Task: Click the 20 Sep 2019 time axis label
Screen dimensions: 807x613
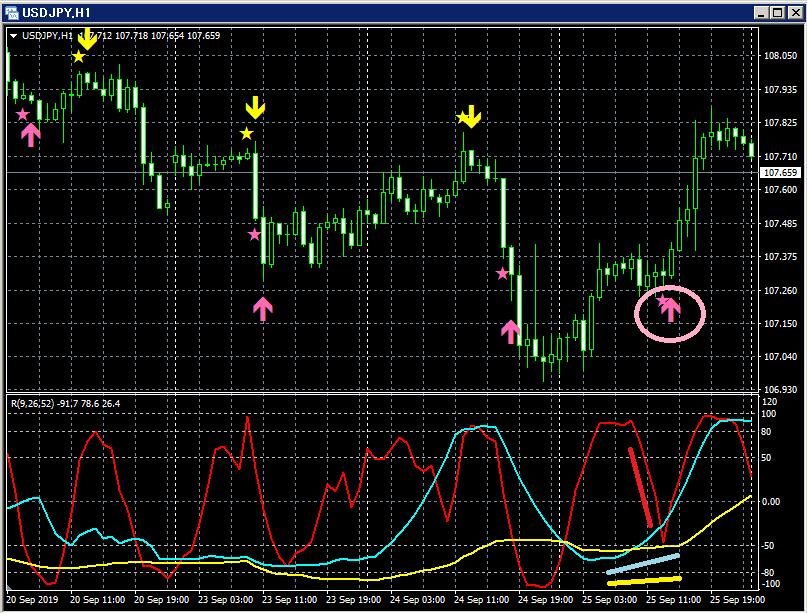Action: (32, 600)
